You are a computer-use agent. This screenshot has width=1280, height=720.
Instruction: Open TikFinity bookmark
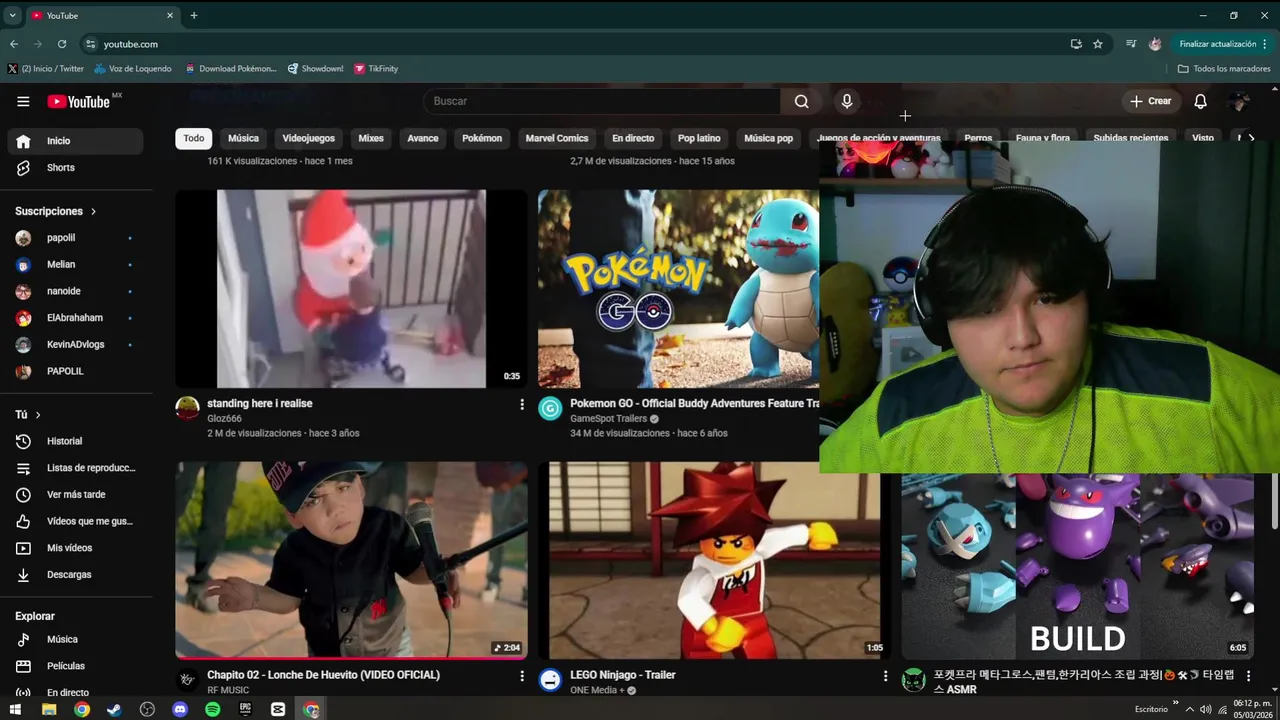pos(375,69)
